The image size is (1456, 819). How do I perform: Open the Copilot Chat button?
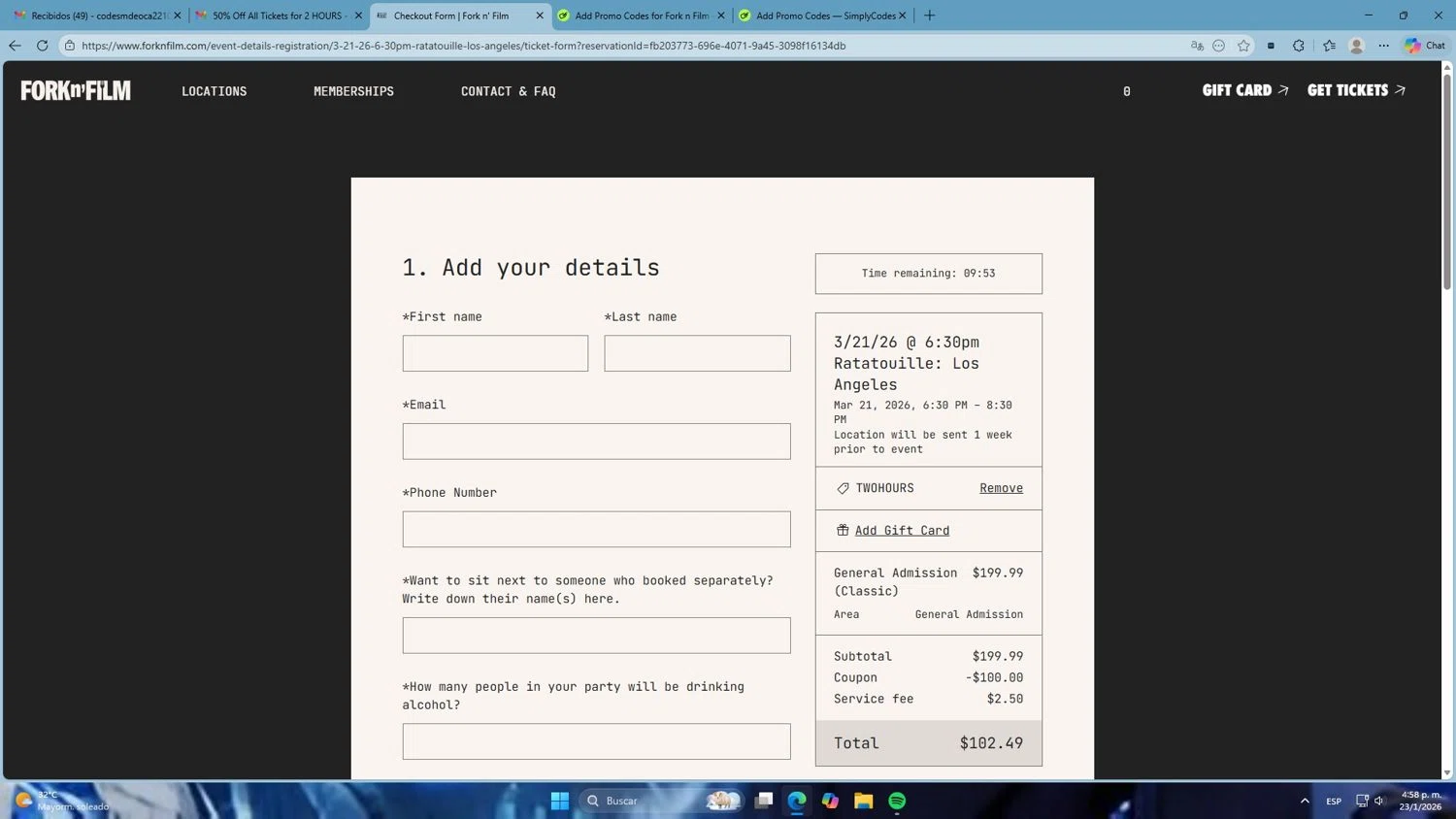[1425, 46]
